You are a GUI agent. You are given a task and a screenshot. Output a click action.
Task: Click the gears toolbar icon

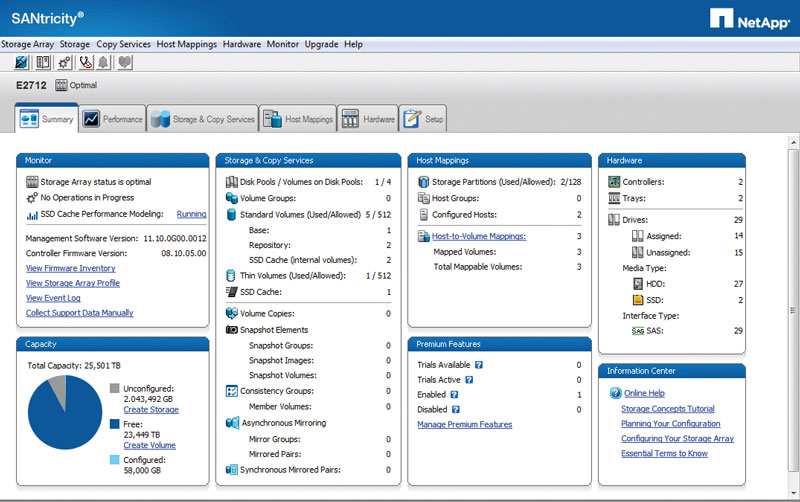pyautogui.click(x=65, y=62)
